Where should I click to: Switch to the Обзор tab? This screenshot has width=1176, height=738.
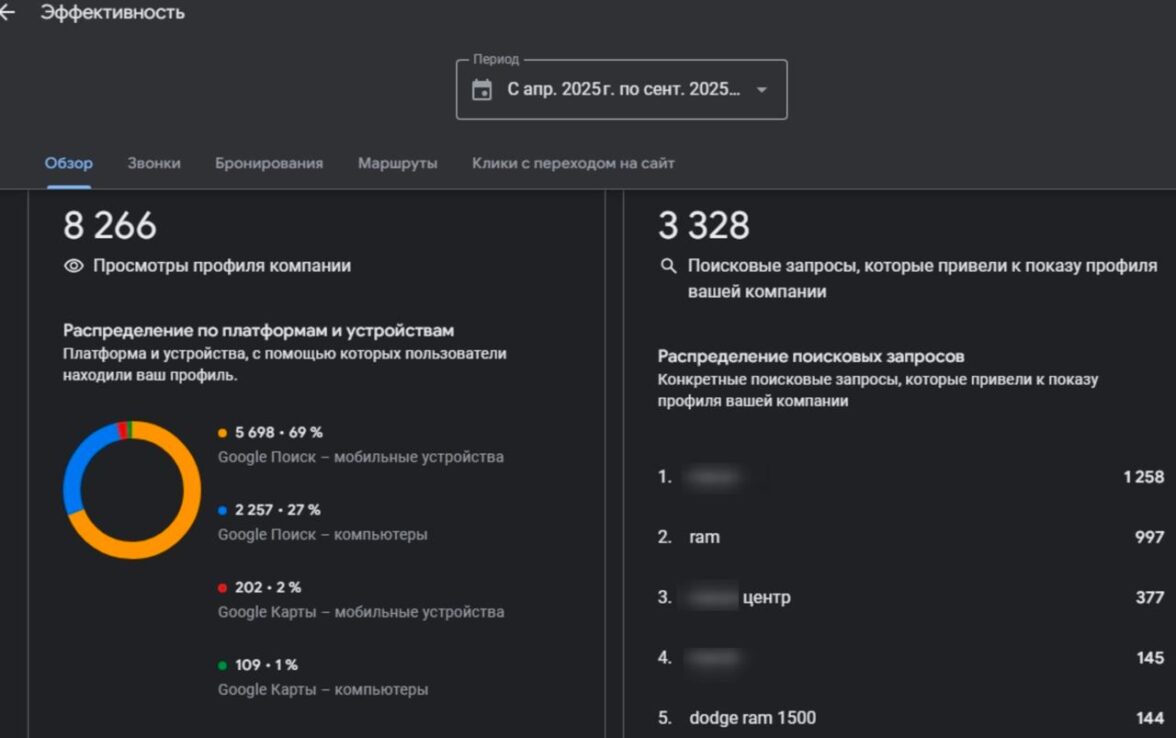pos(68,163)
